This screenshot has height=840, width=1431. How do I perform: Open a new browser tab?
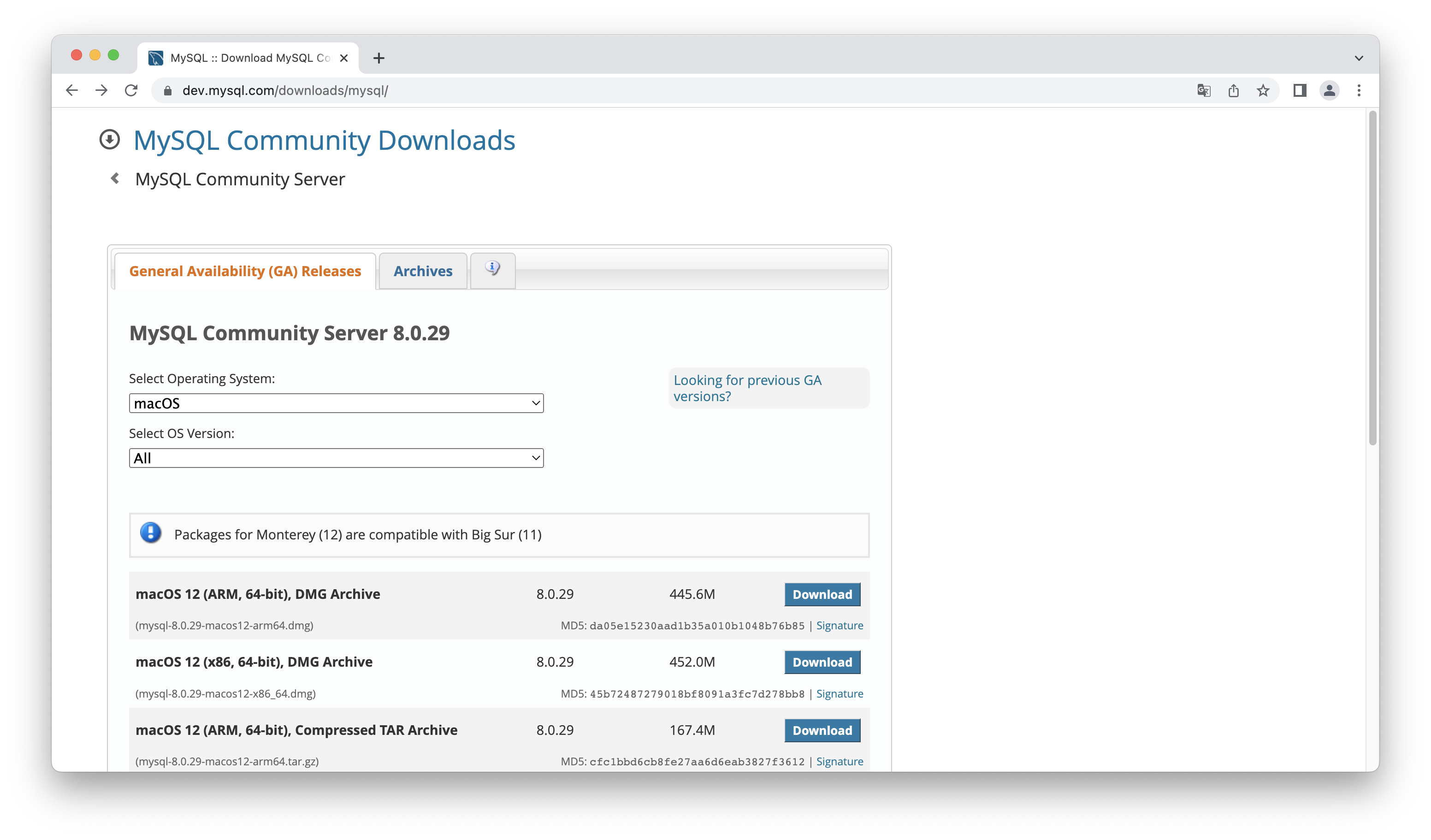point(379,58)
